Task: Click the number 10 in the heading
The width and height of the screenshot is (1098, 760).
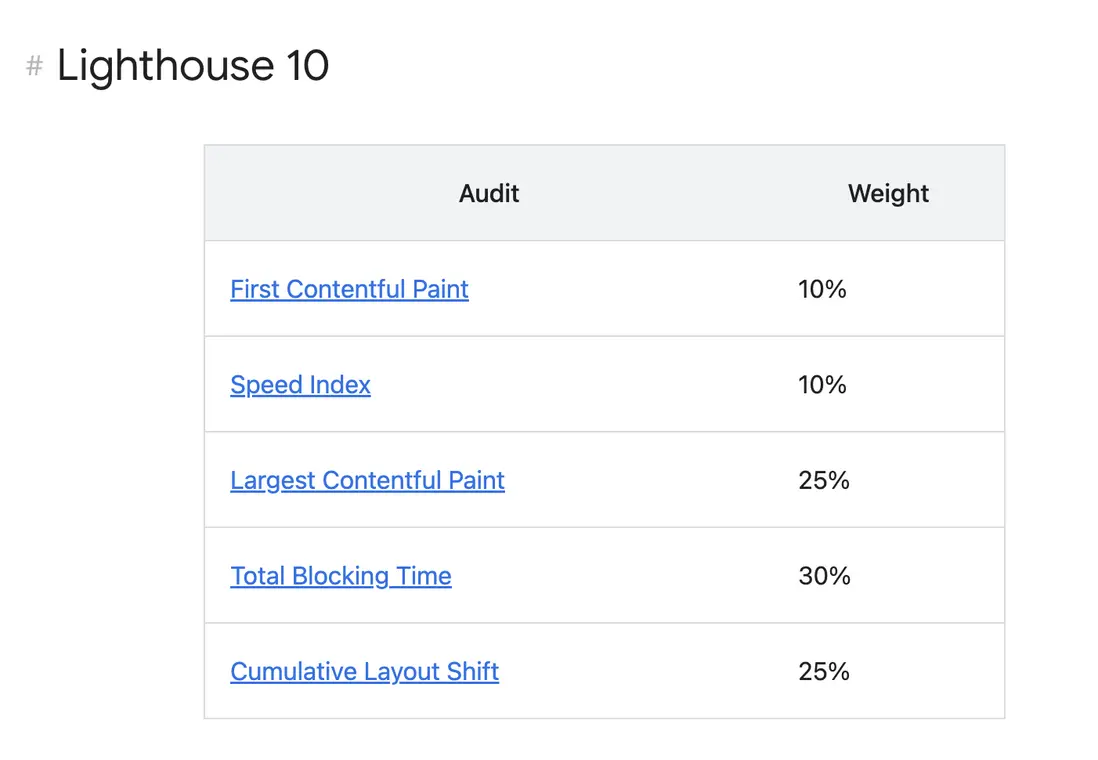Action: coord(307,67)
